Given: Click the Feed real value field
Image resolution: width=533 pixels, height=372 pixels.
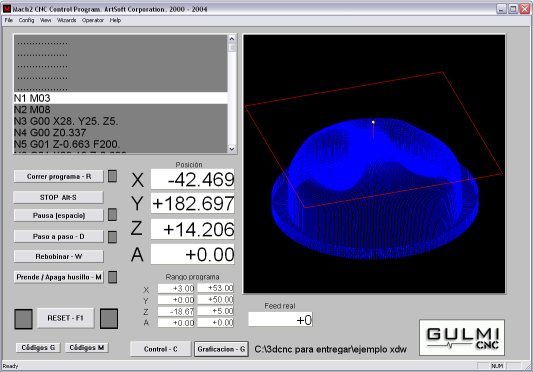Looking at the screenshot, I should (280, 320).
